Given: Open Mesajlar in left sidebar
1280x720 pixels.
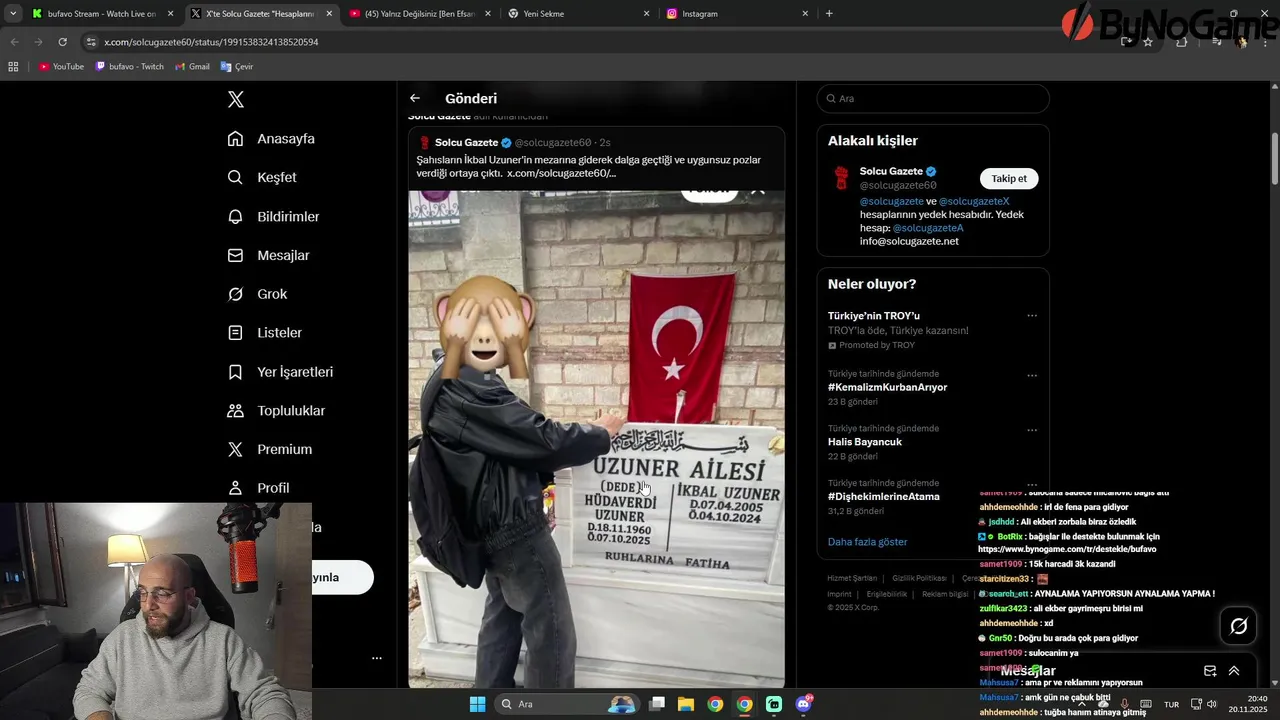Looking at the screenshot, I should tap(268, 255).
